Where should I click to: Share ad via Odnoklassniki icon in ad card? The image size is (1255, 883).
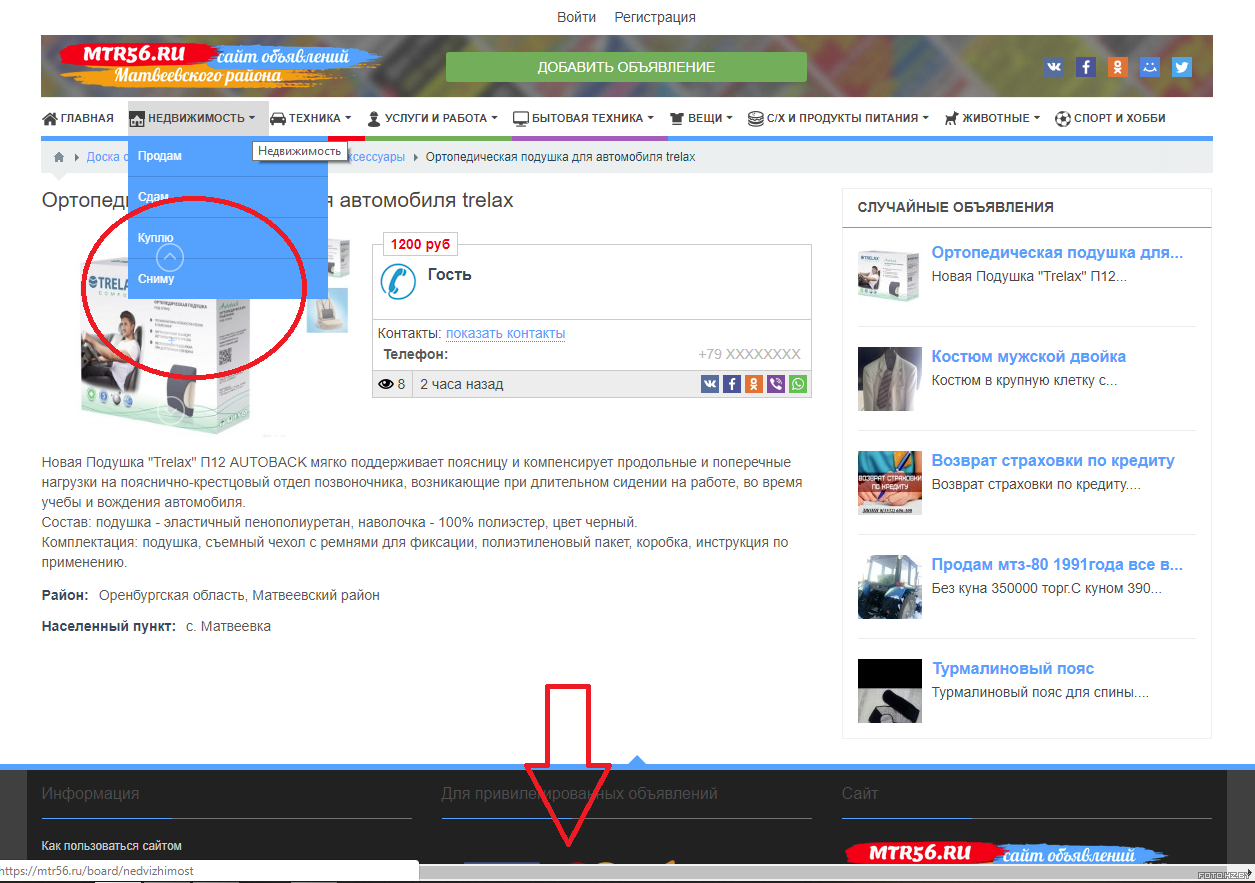tap(754, 384)
